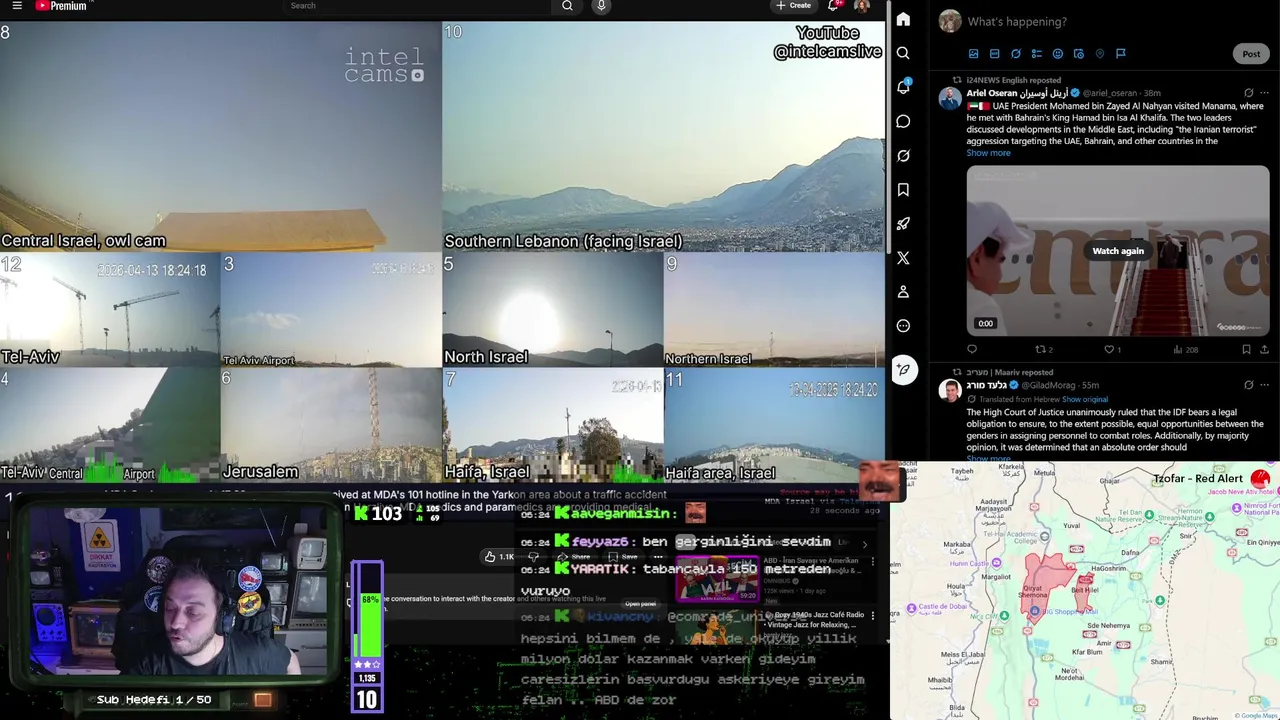1280x720 pixels.
Task: Open the @GiladMorag handle
Action: [x=1046, y=385]
